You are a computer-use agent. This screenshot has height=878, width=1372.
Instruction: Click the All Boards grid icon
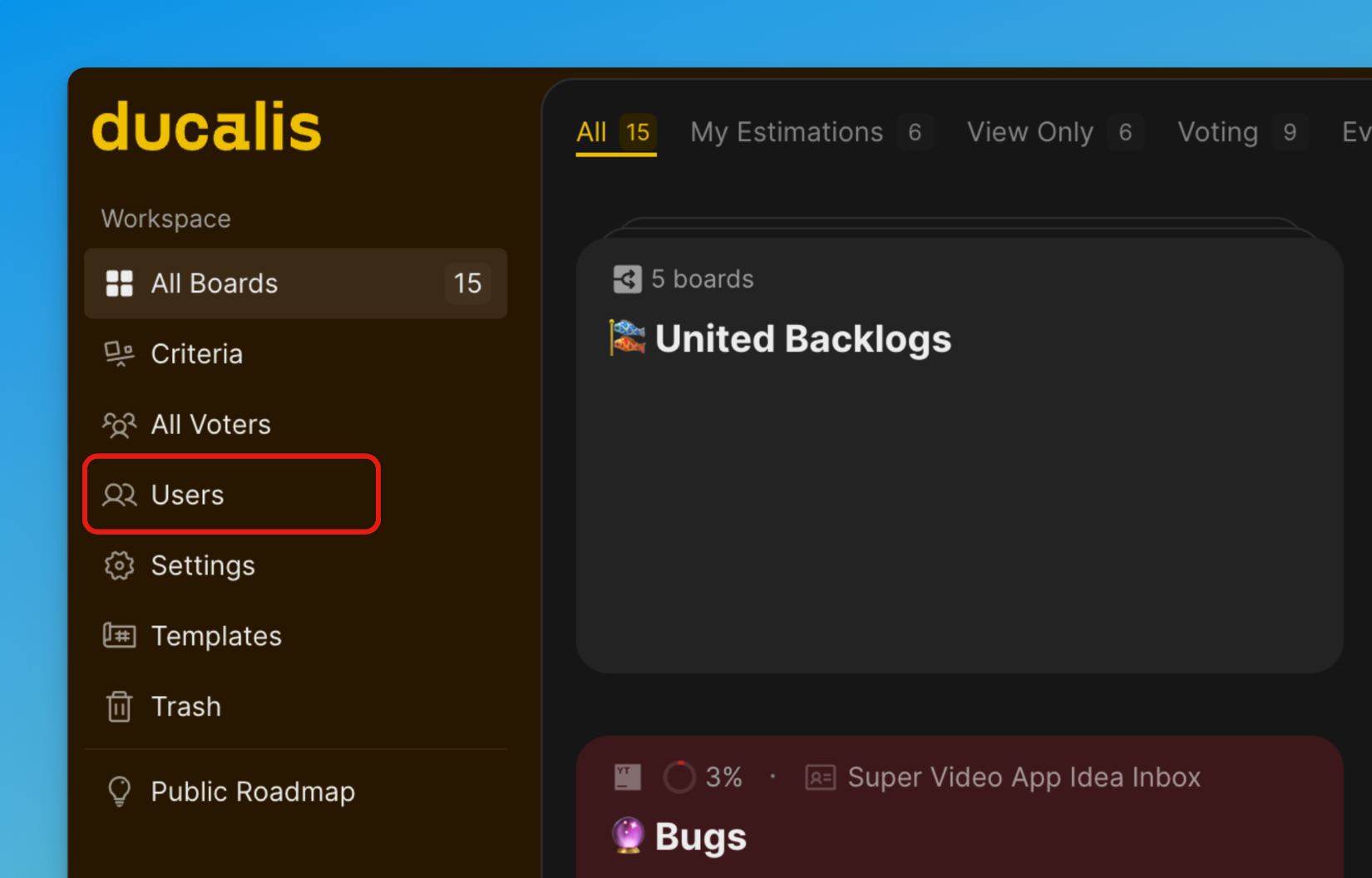pyautogui.click(x=119, y=284)
